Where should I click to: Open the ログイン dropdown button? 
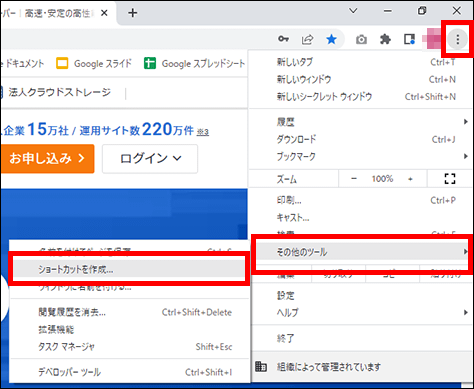[150, 159]
